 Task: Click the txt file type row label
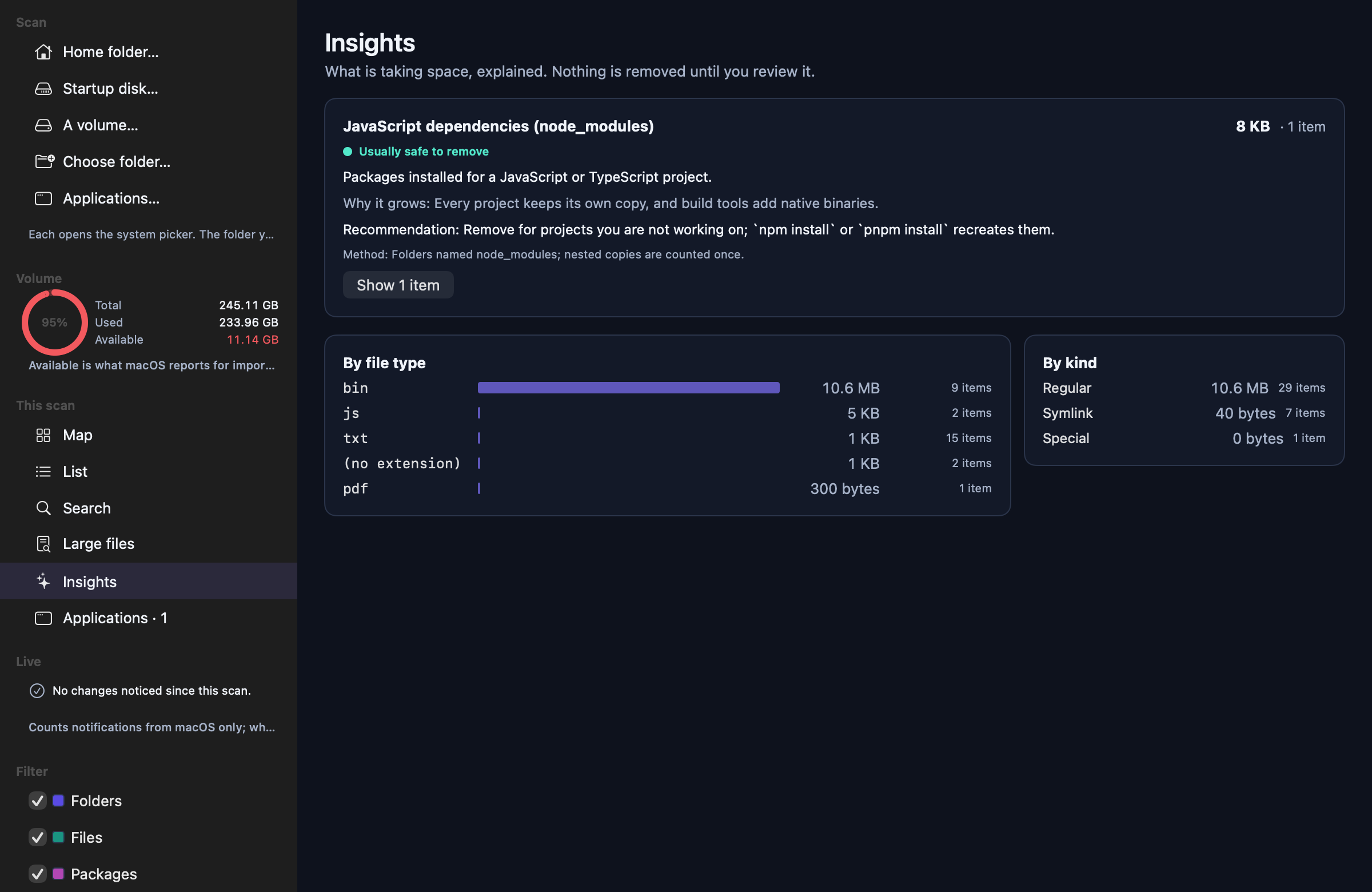tap(355, 438)
